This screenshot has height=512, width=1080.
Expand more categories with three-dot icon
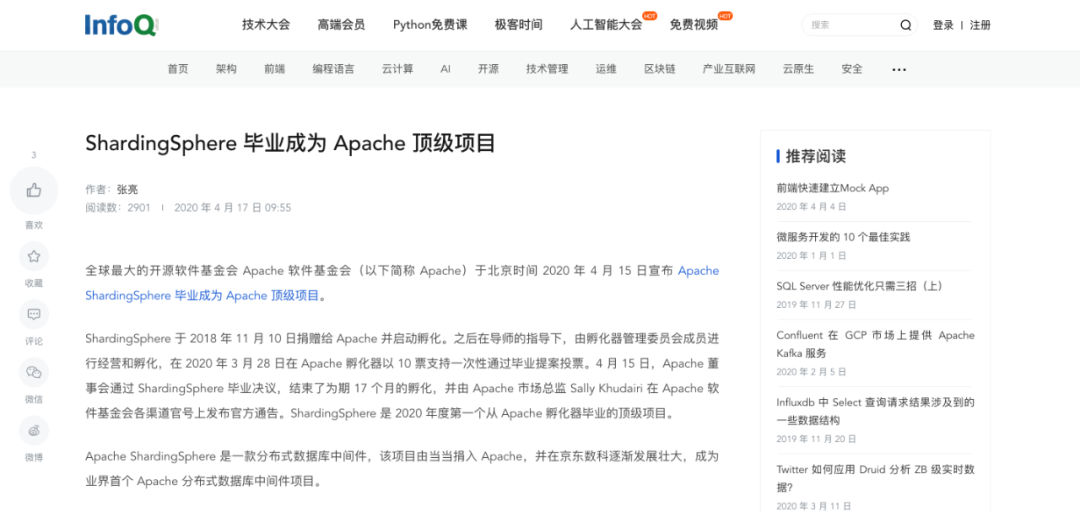pos(899,70)
